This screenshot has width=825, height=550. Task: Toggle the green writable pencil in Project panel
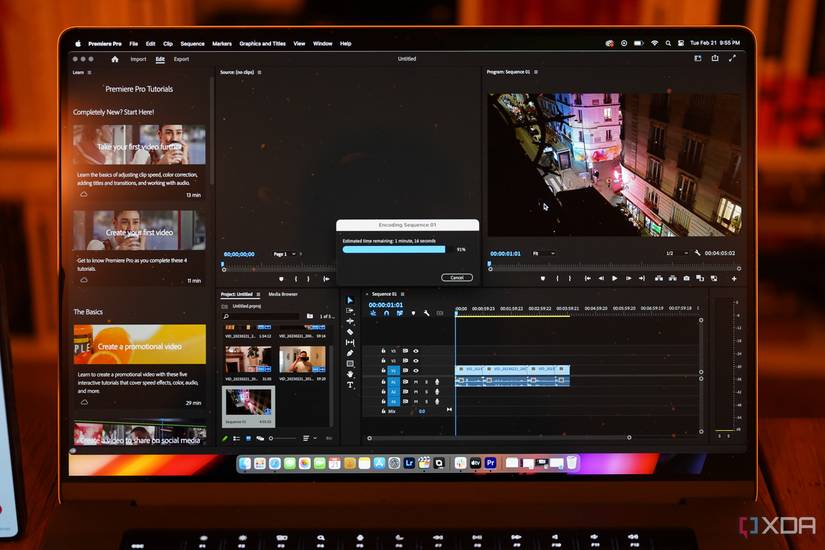(225, 438)
